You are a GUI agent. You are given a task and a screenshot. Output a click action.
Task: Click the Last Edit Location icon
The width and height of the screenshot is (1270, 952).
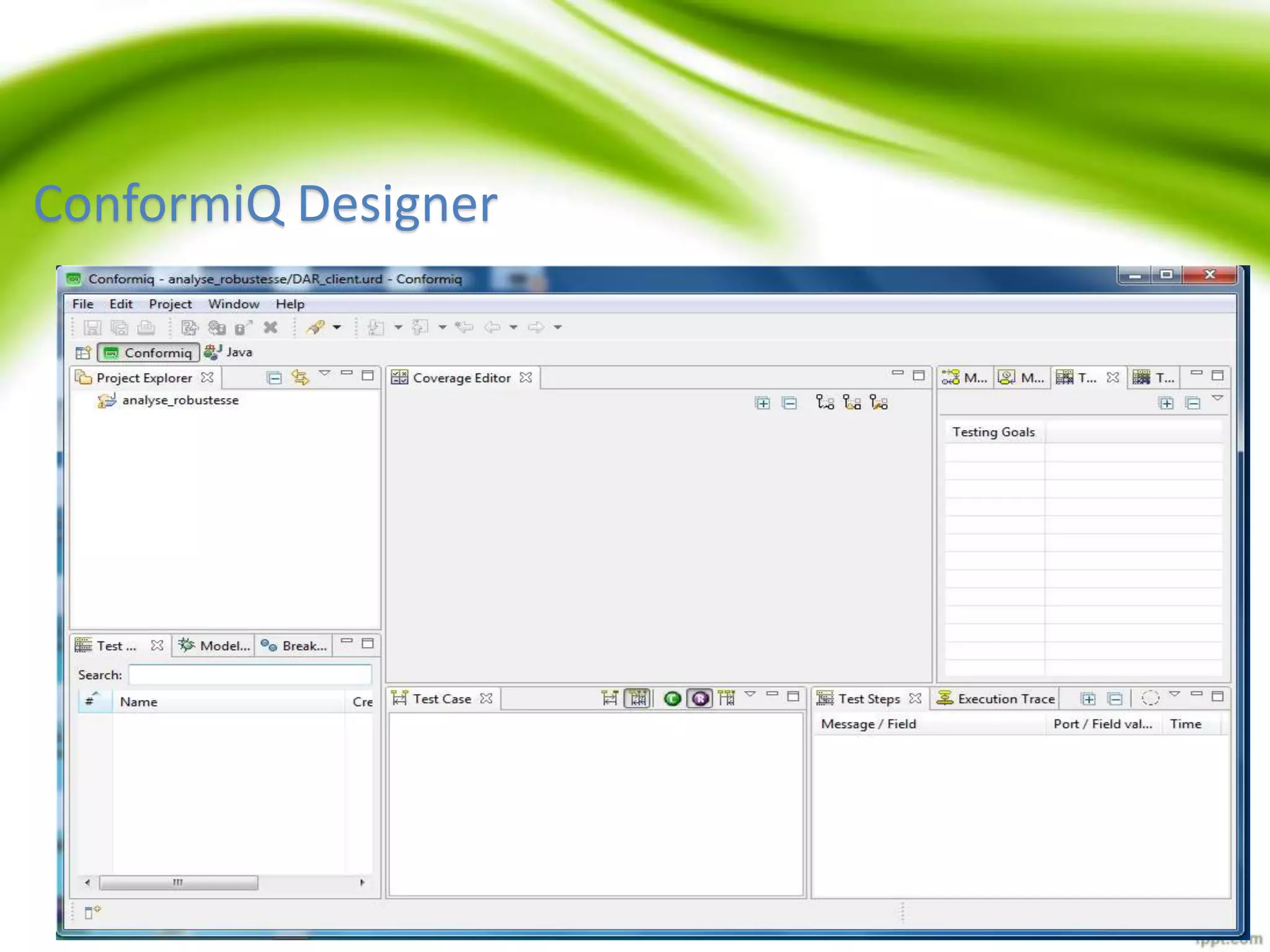[x=464, y=327]
